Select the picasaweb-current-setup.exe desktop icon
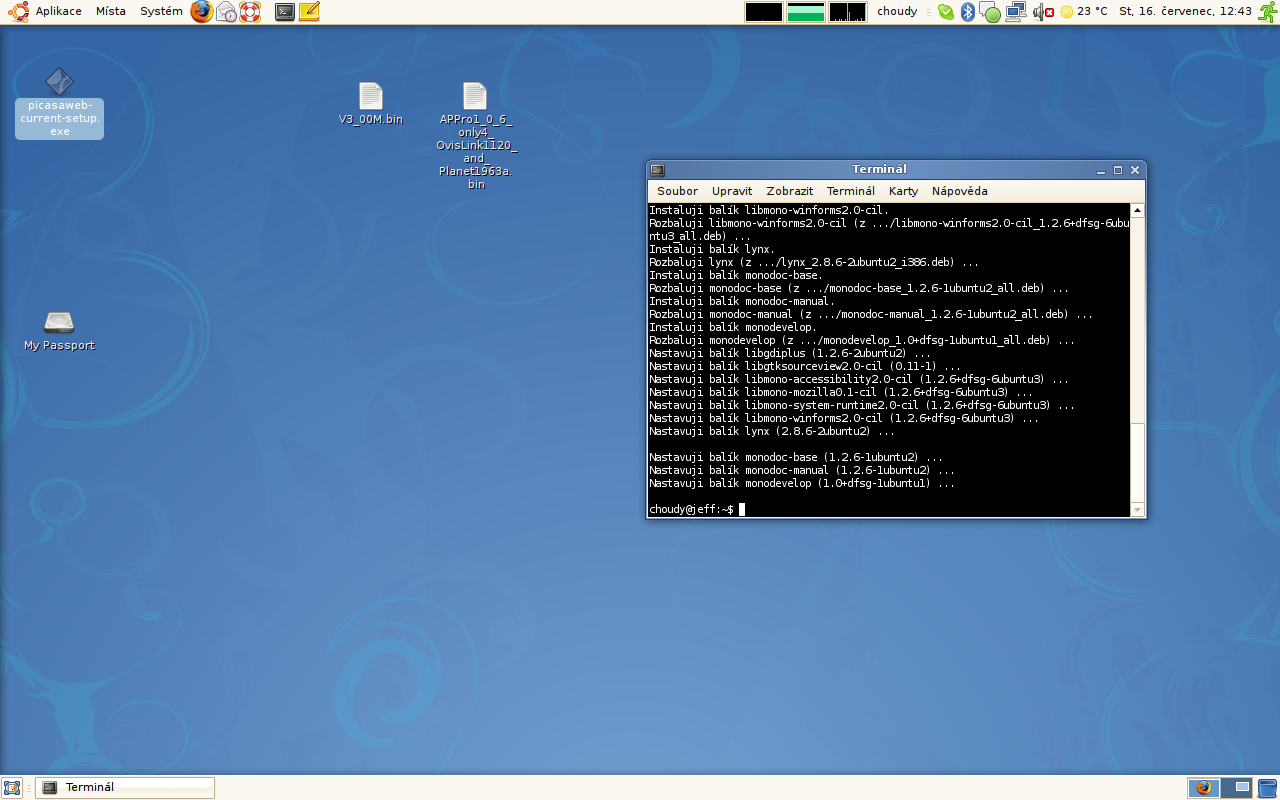 tap(59, 103)
